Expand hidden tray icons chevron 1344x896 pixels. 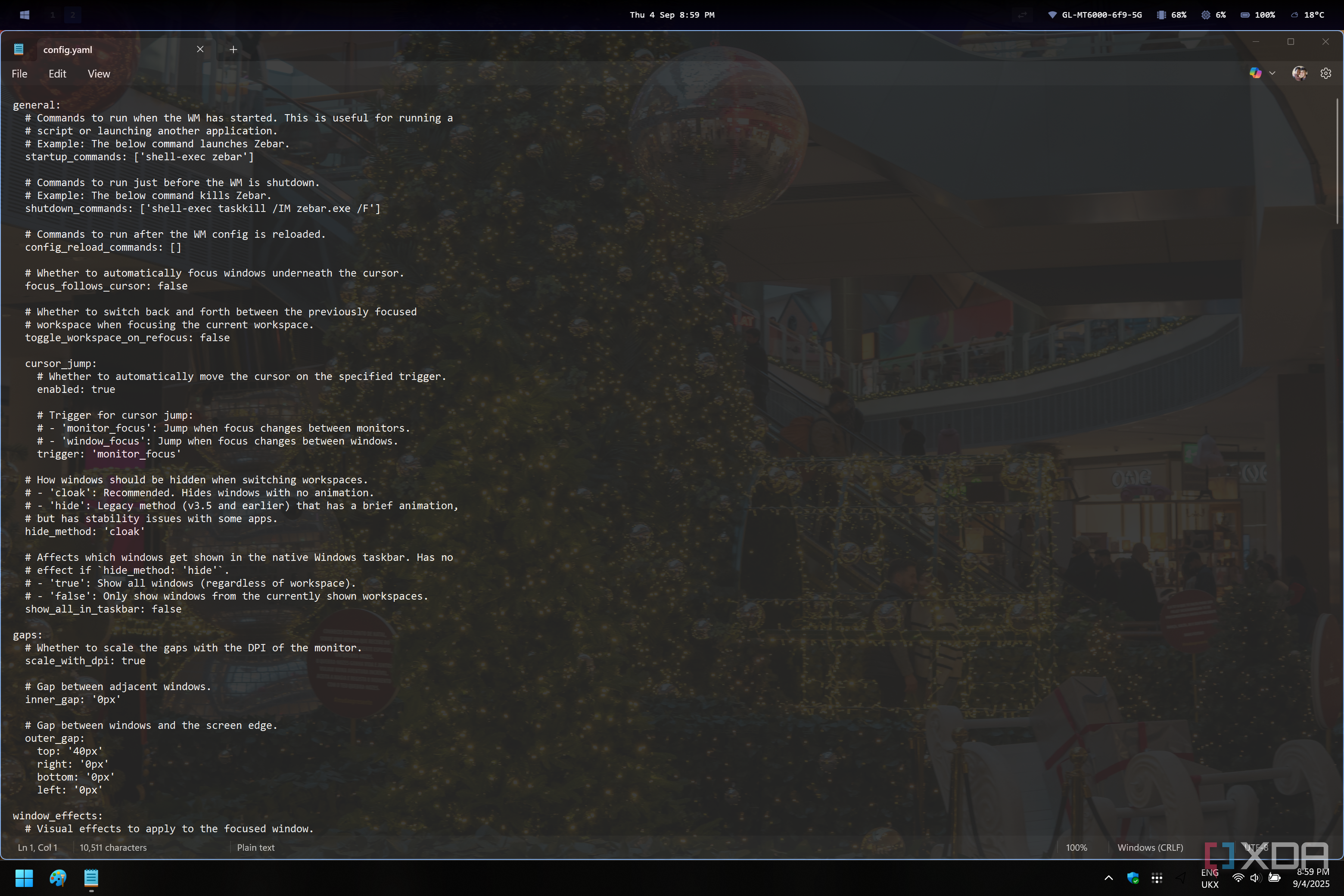[1108, 878]
